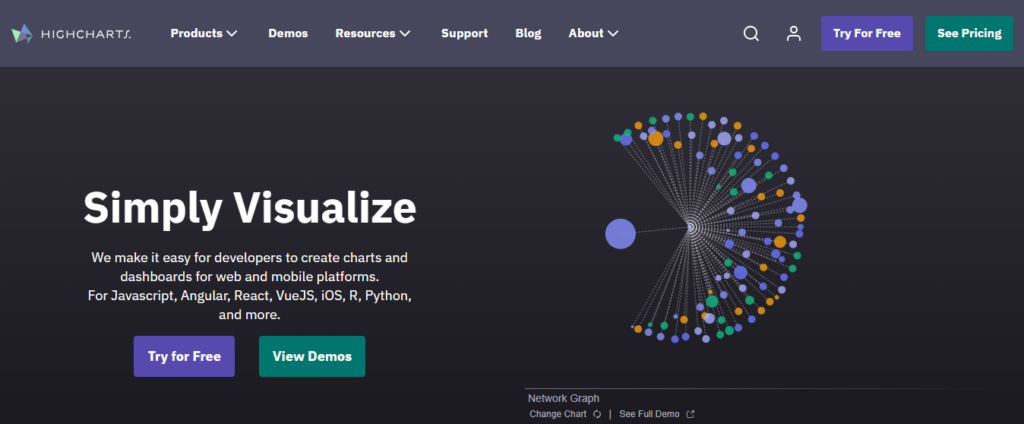Open the Support page
Viewport: 1024px width, 424px height.
[464, 33]
